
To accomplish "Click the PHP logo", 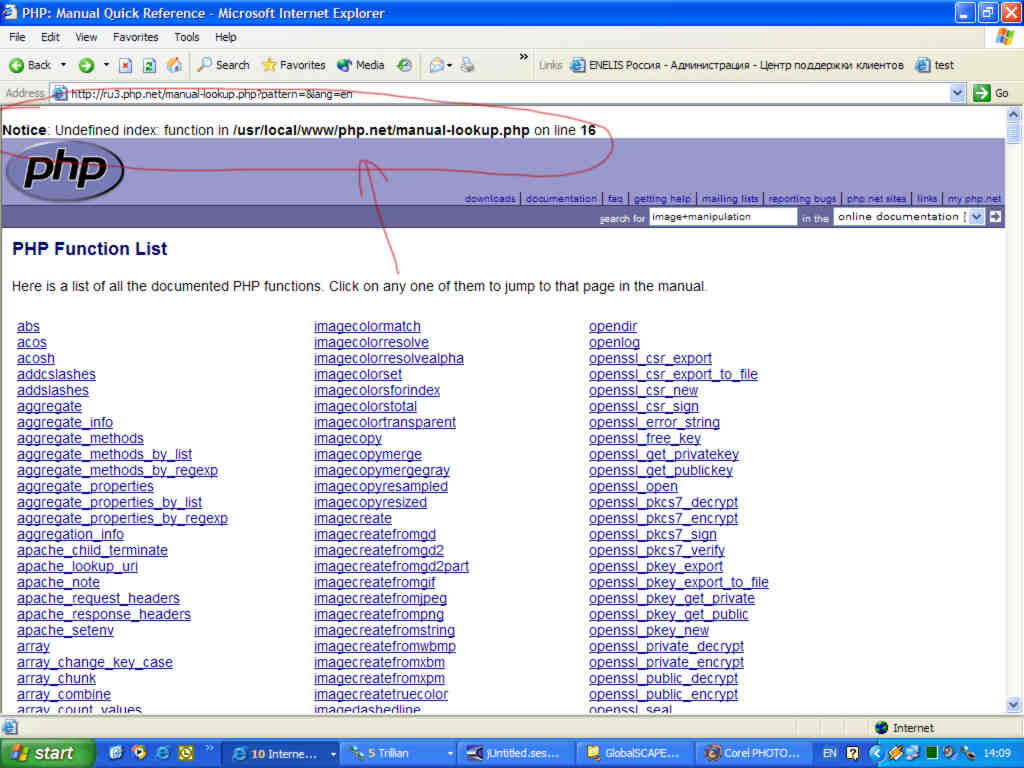I will 64,170.
